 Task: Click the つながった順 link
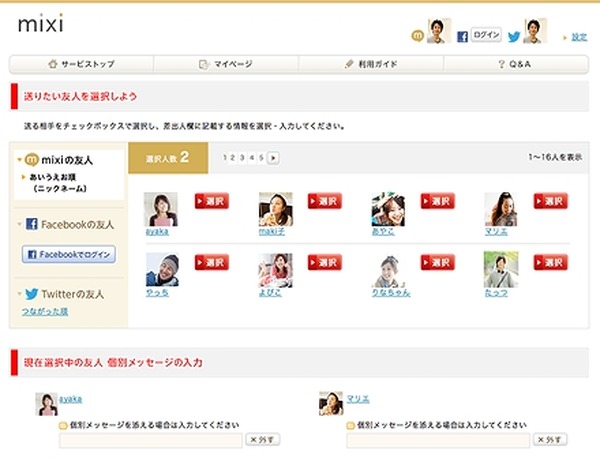(45, 311)
